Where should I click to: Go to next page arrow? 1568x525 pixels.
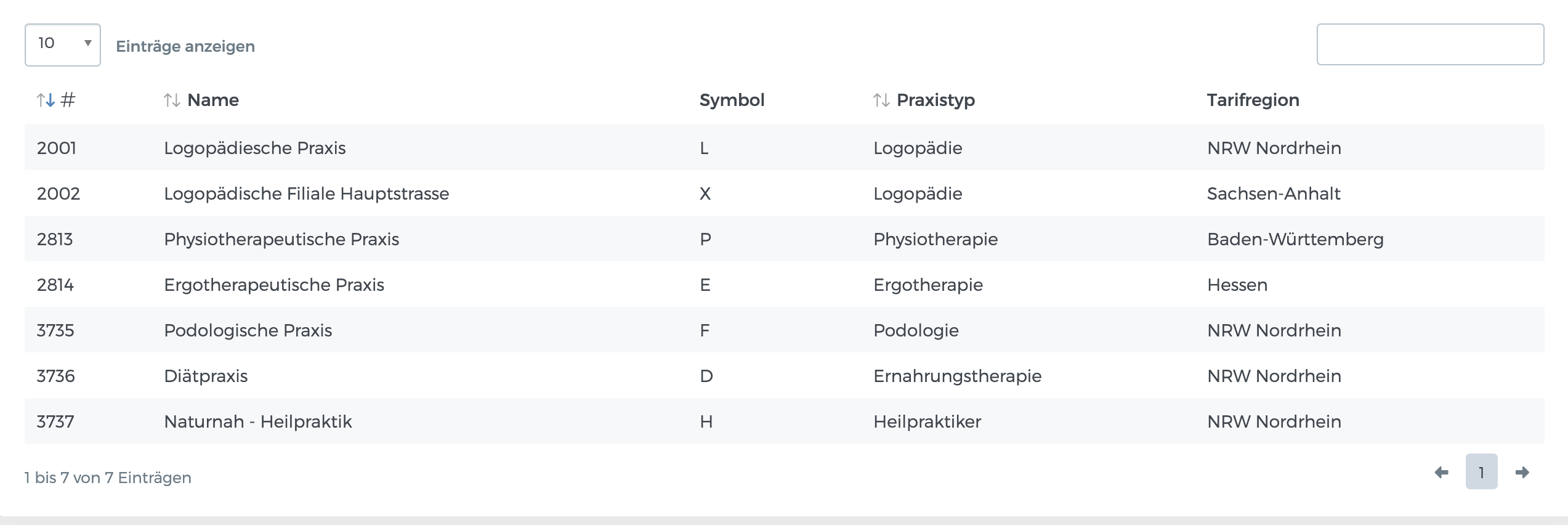tap(1522, 473)
